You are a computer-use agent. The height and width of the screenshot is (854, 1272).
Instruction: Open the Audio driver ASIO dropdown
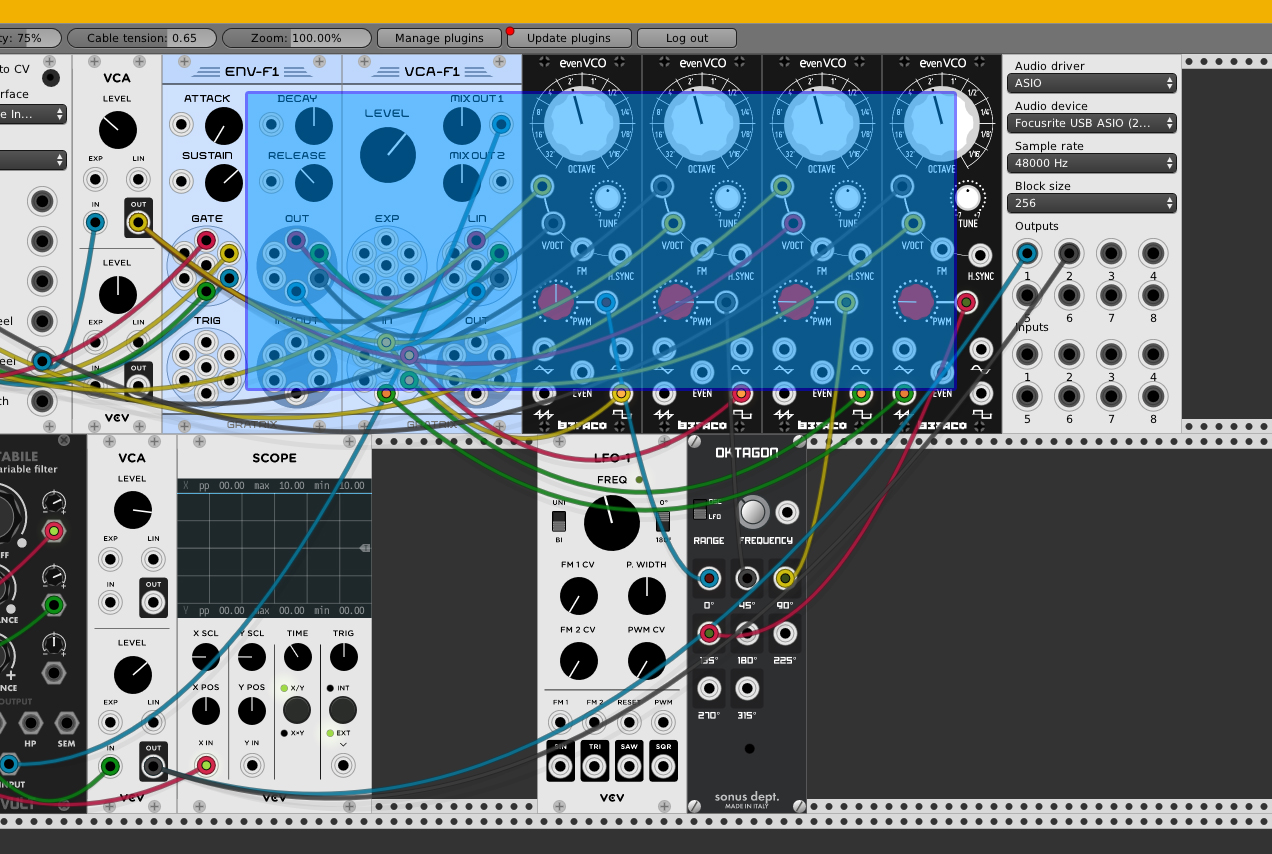tap(1091, 83)
